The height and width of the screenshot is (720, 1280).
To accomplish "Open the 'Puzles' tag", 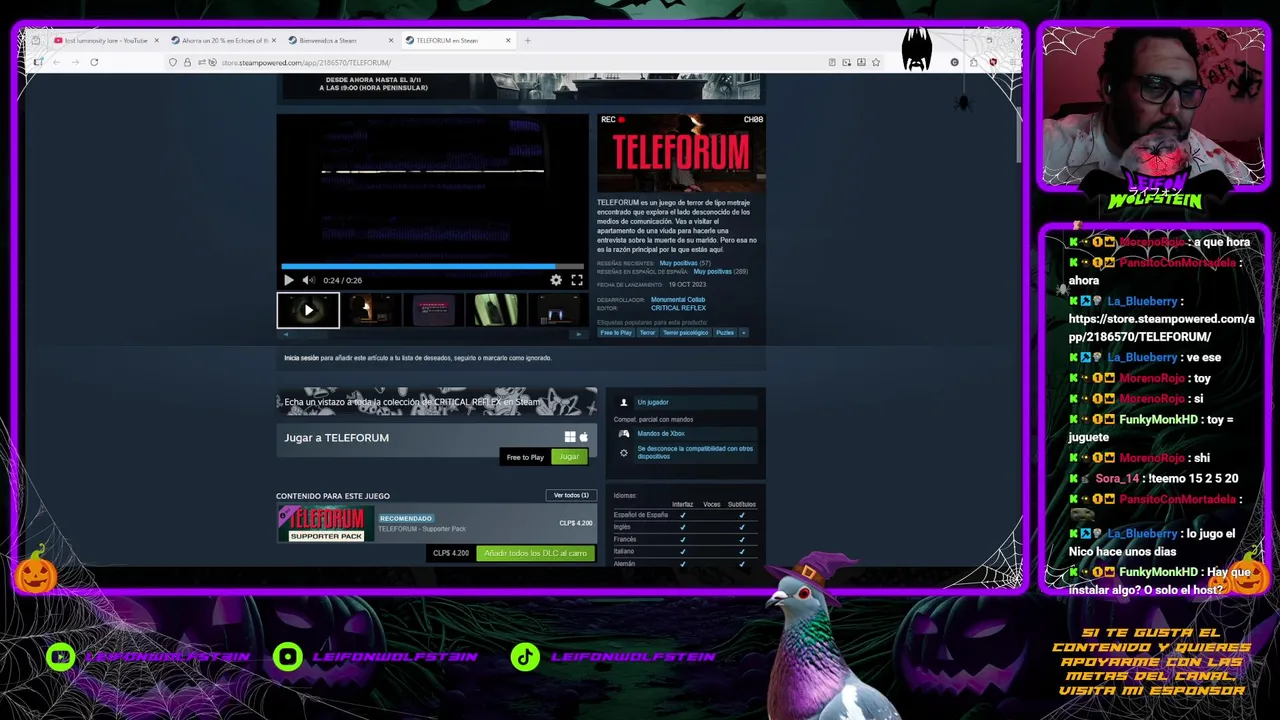I will pyautogui.click(x=725, y=333).
